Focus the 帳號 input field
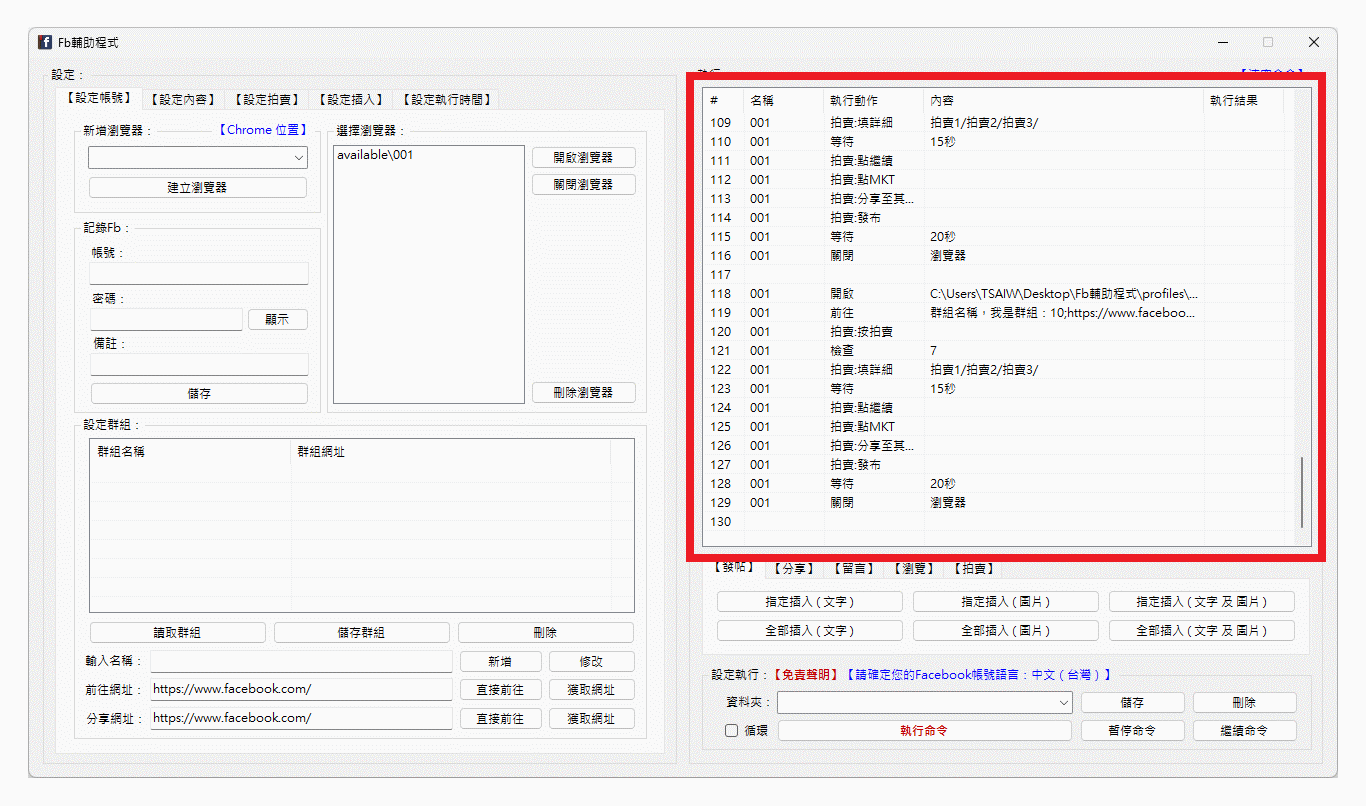Screen dimensions: 1366x806 199,274
